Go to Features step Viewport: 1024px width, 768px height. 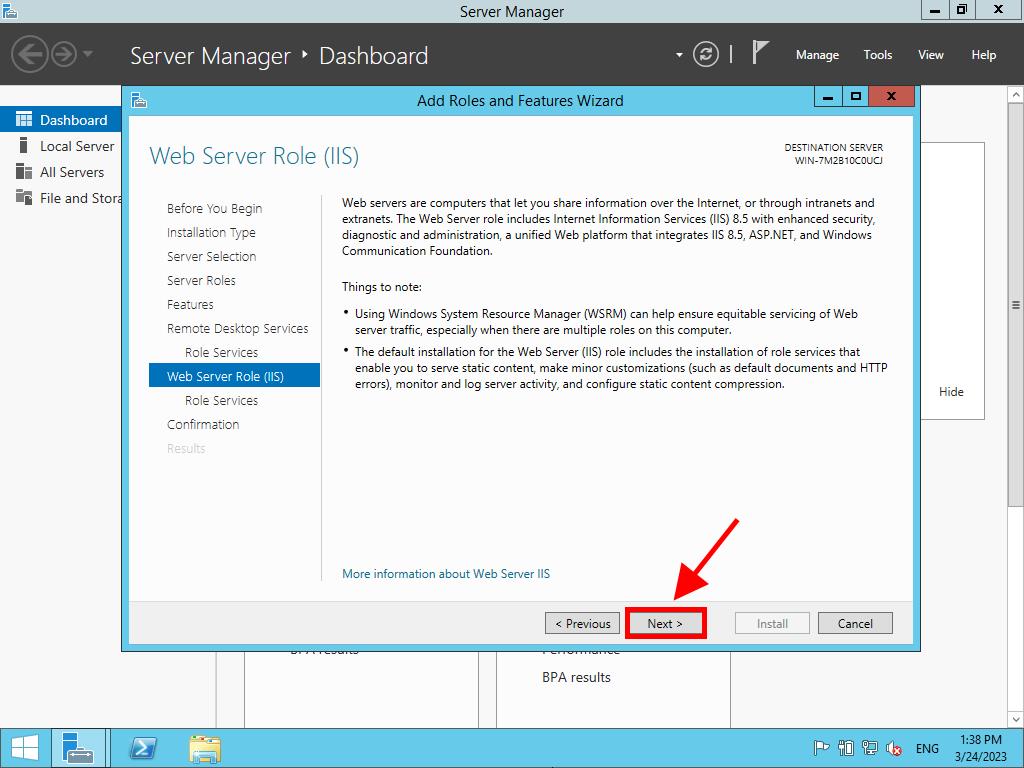[190, 304]
